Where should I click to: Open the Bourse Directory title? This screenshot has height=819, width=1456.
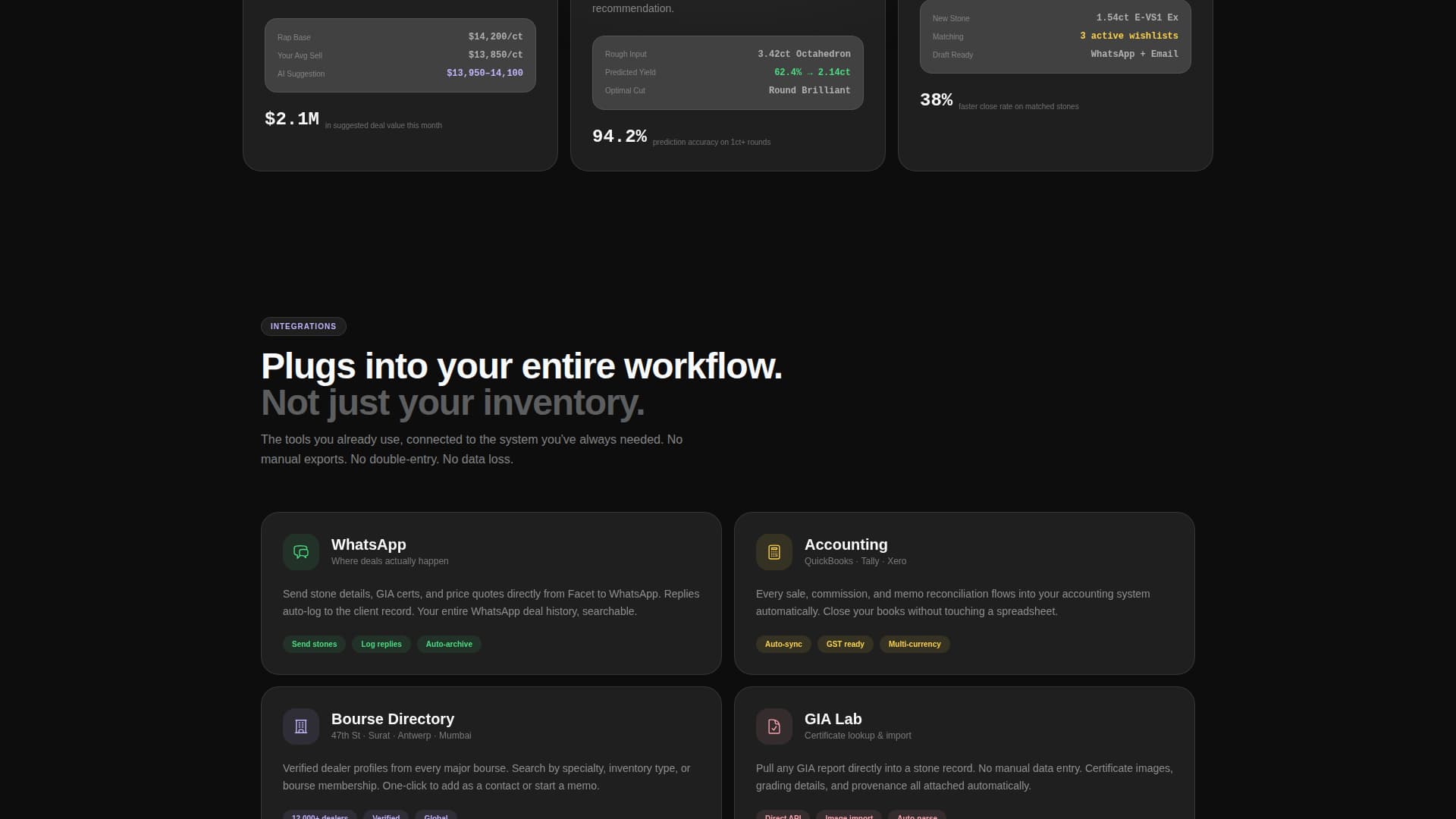coord(393,719)
